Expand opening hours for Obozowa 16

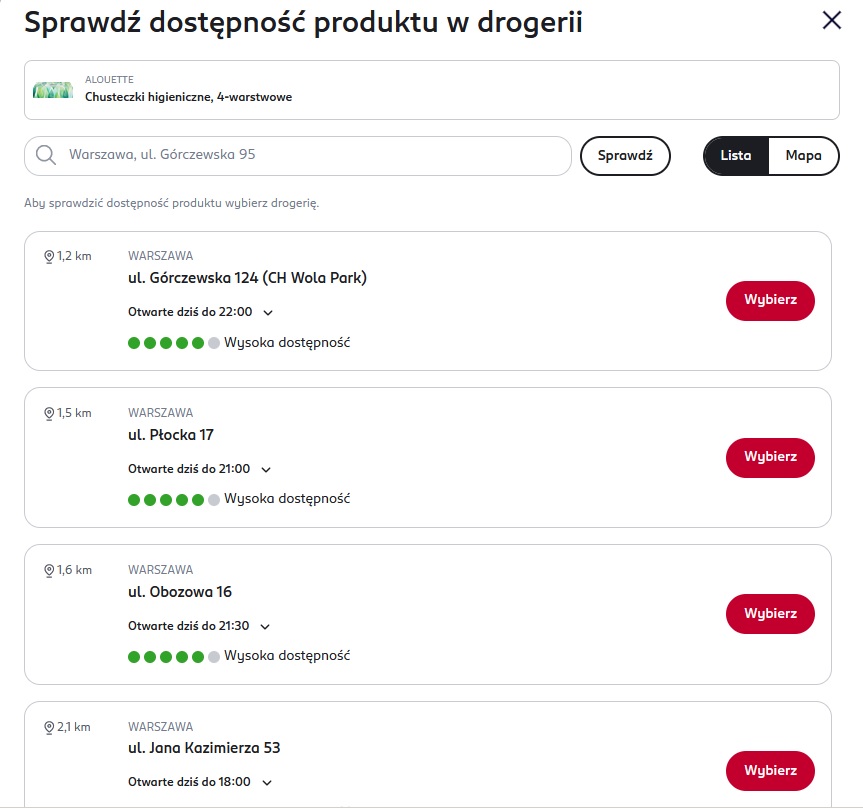click(x=265, y=627)
